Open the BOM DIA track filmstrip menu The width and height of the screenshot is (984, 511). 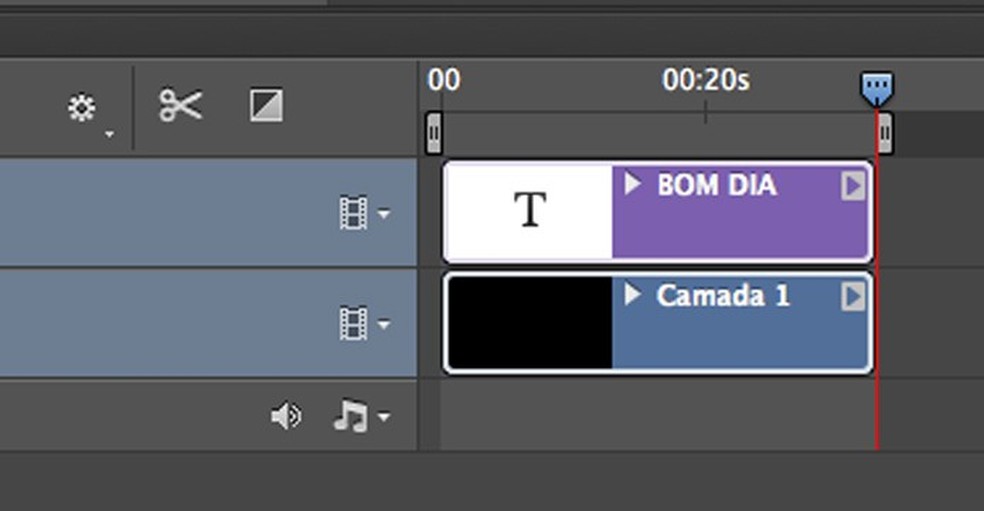pos(363,213)
